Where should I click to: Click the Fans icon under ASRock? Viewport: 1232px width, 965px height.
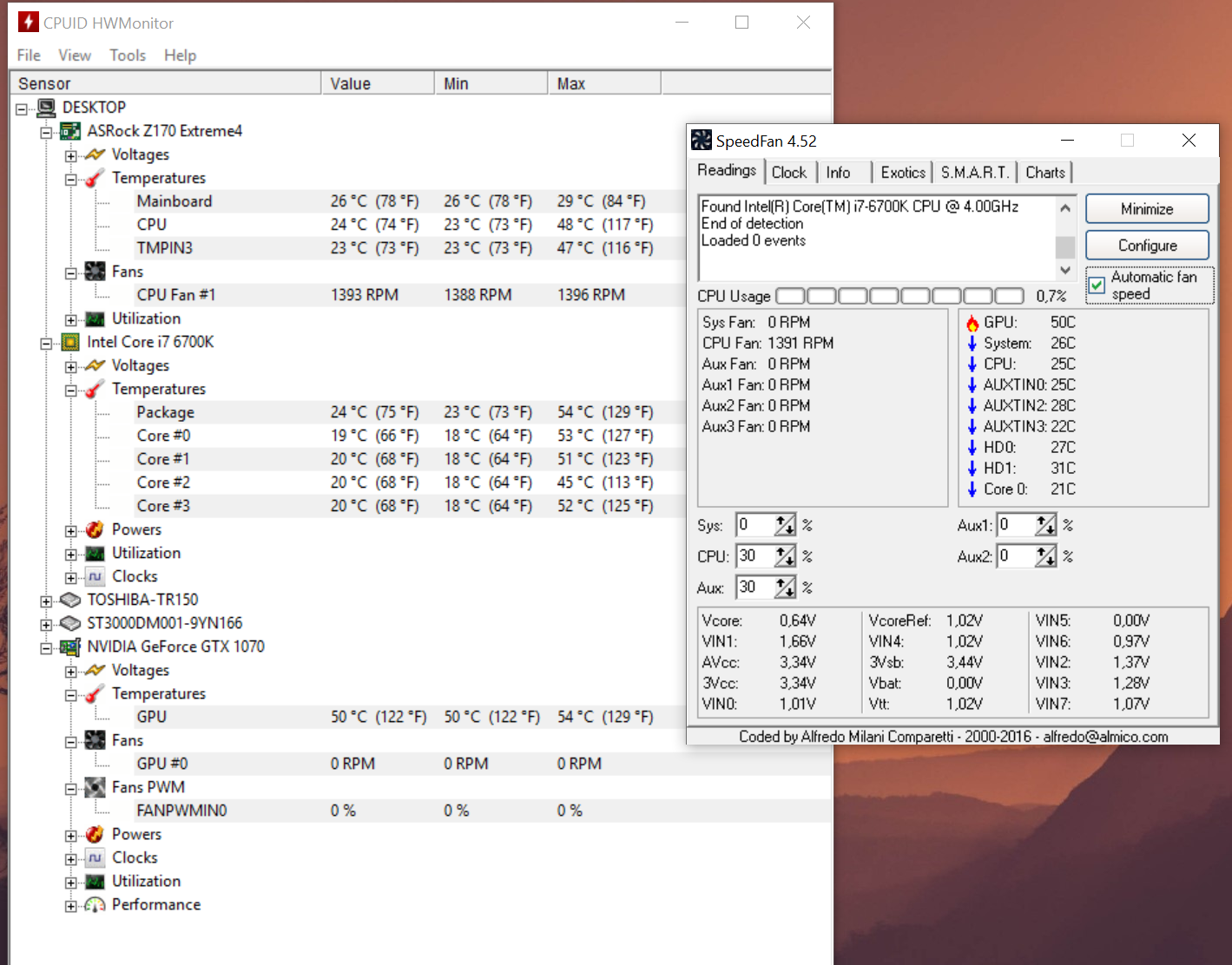click(95, 272)
